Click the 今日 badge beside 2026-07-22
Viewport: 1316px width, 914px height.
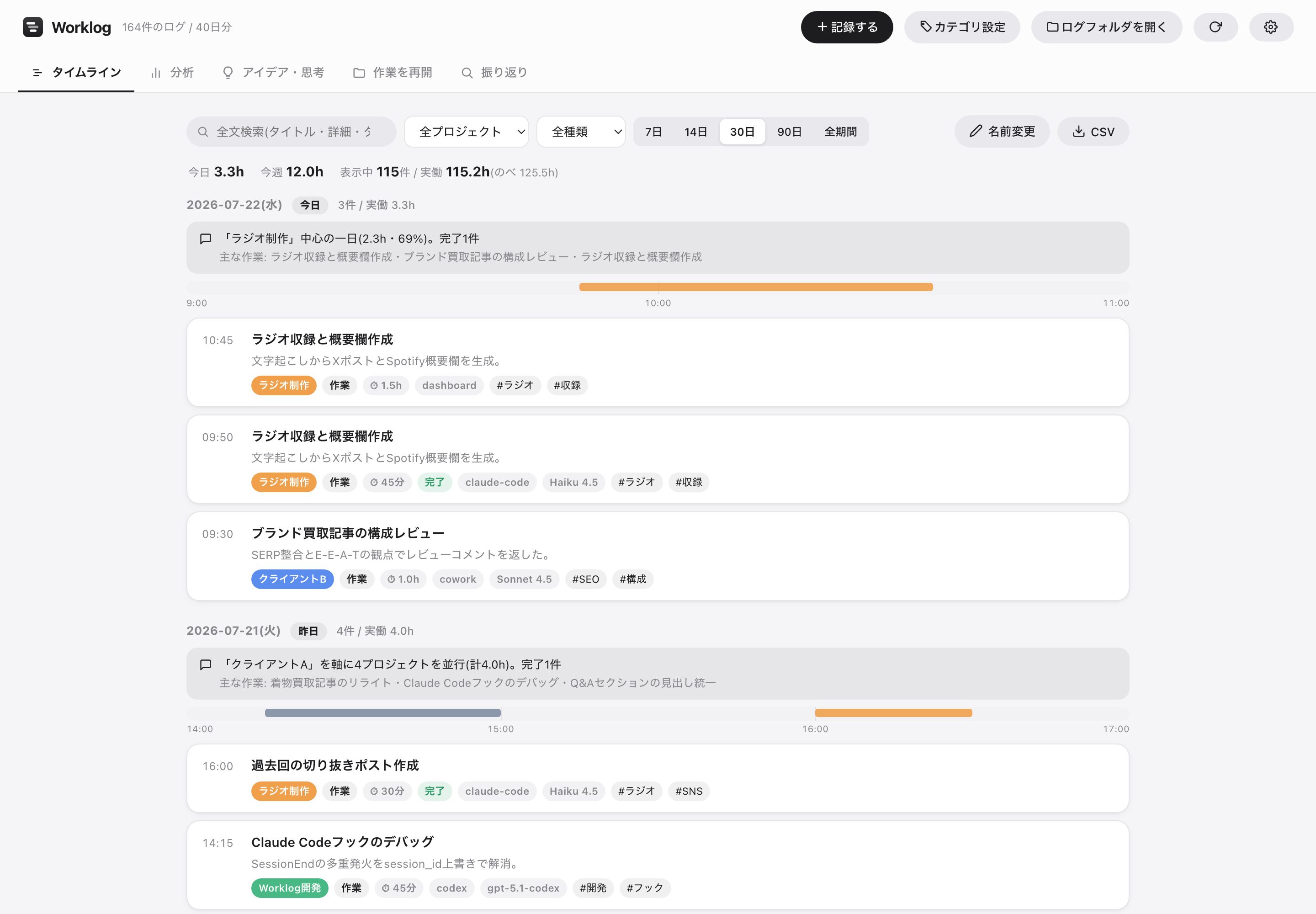click(310, 205)
